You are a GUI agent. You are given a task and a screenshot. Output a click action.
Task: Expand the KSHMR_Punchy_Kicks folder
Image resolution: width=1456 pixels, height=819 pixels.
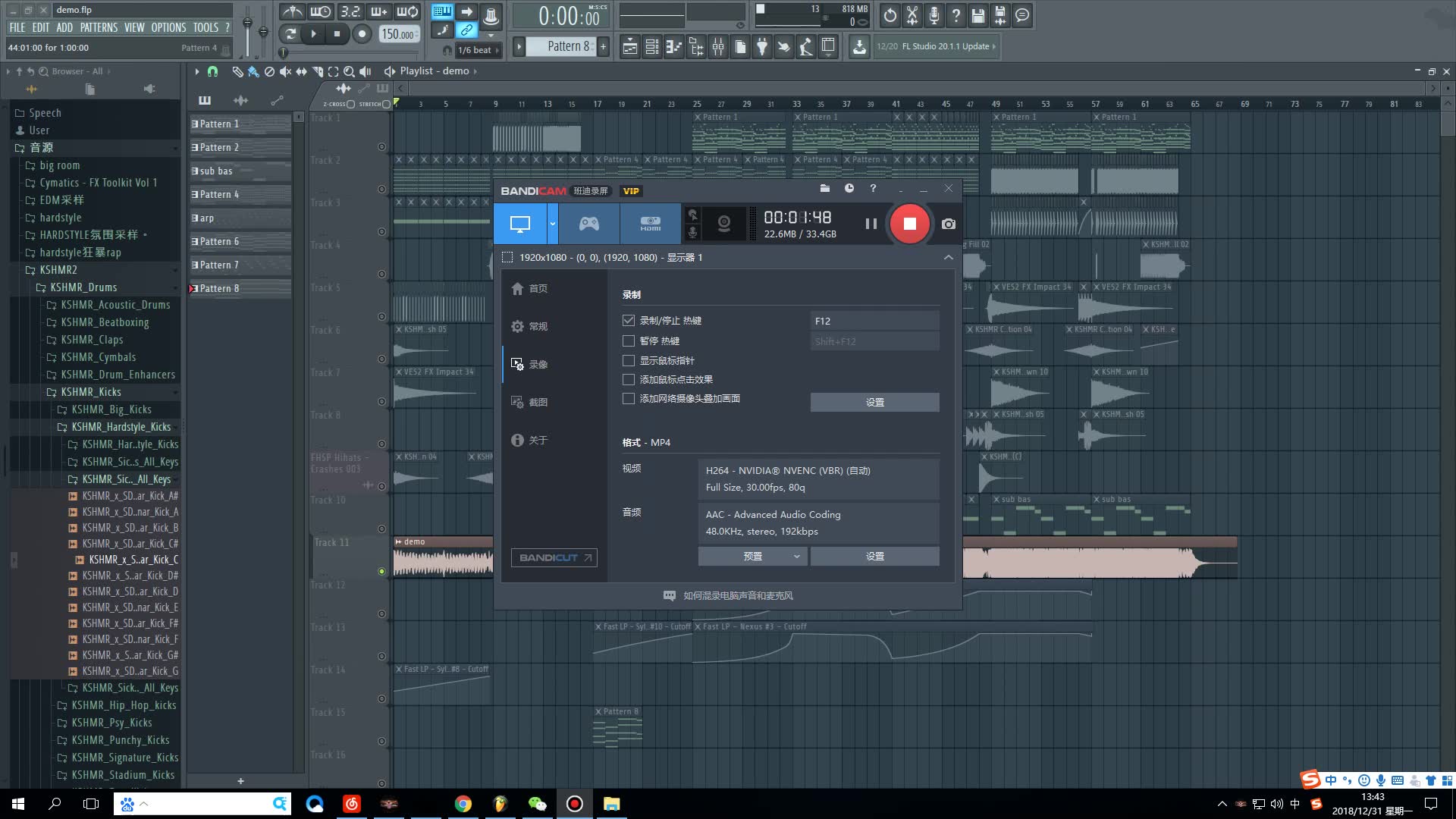click(120, 740)
